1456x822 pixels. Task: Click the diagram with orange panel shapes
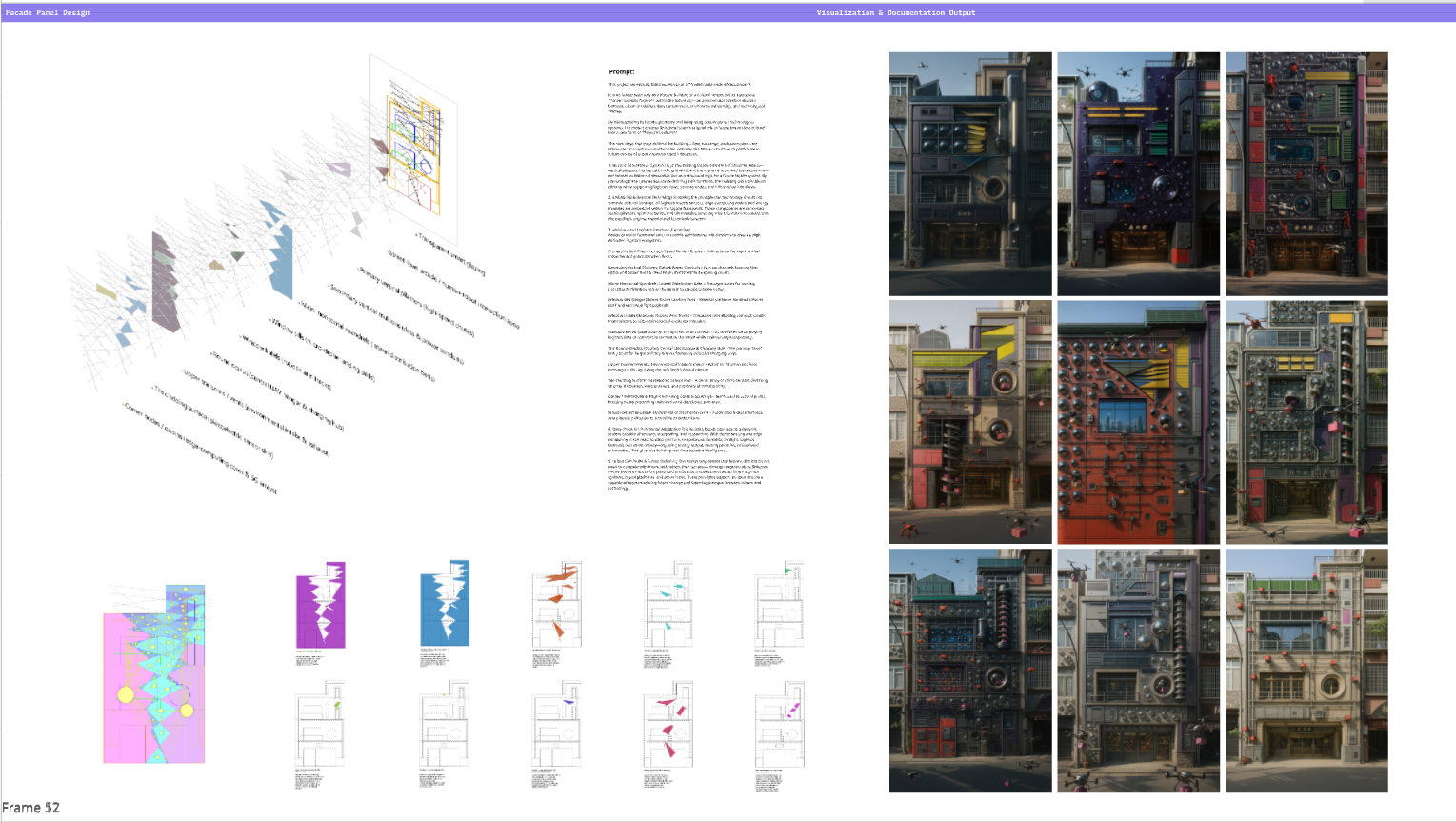click(x=556, y=603)
